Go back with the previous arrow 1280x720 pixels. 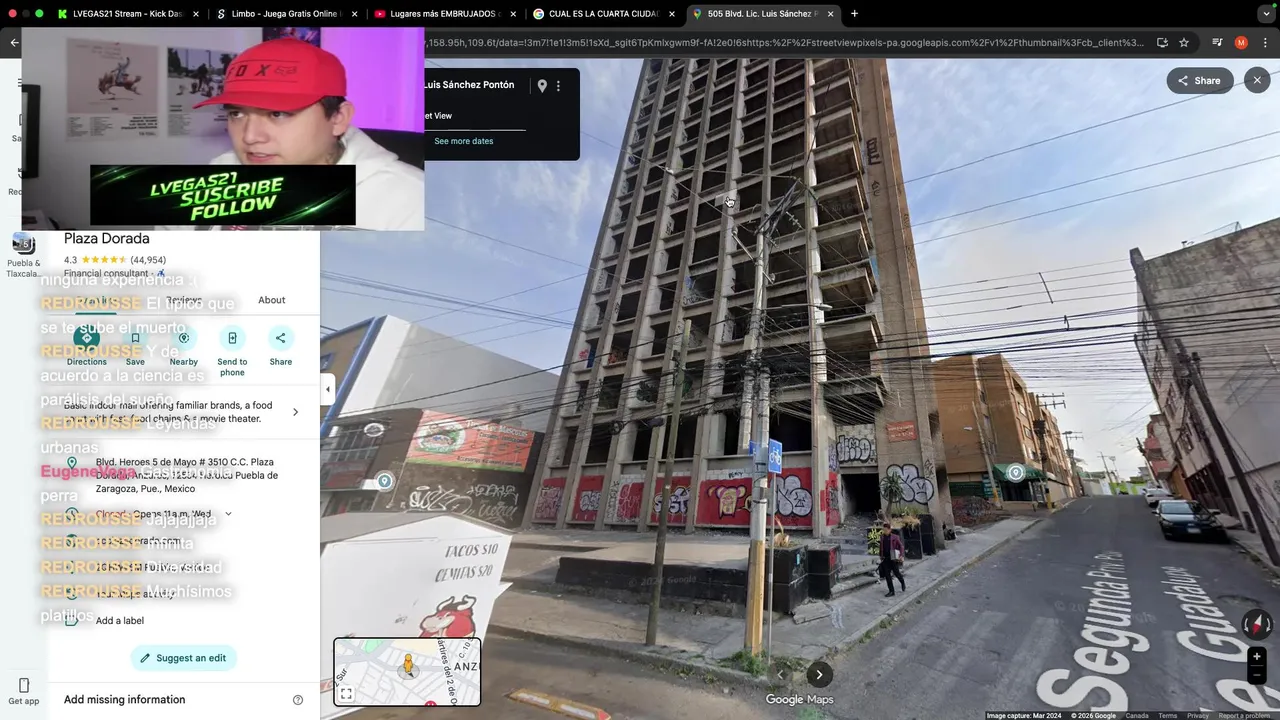[781, 674]
